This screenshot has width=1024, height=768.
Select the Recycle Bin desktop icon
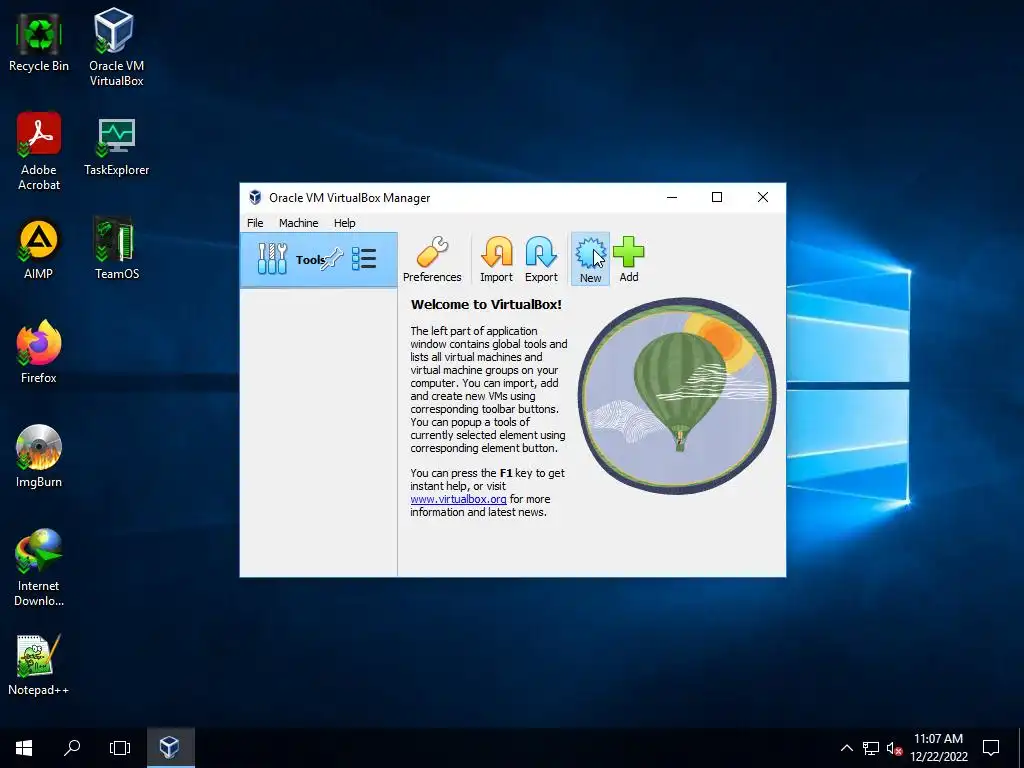click(39, 44)
